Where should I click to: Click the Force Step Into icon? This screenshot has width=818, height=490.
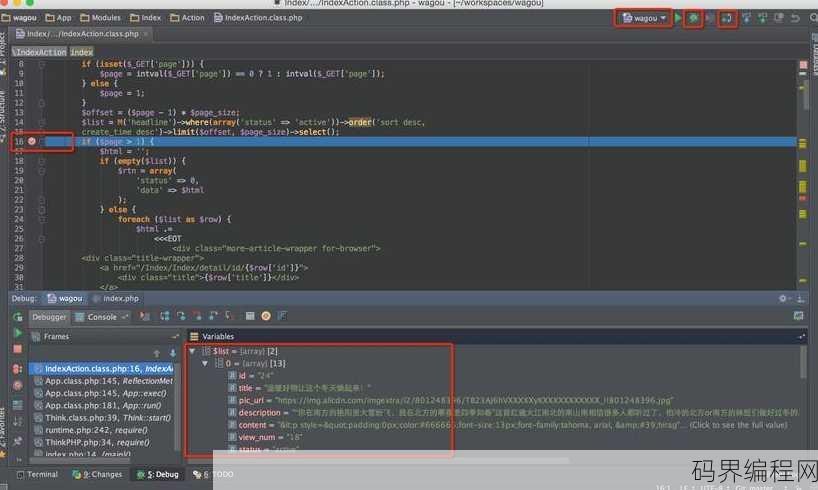(x=197, y=316)
